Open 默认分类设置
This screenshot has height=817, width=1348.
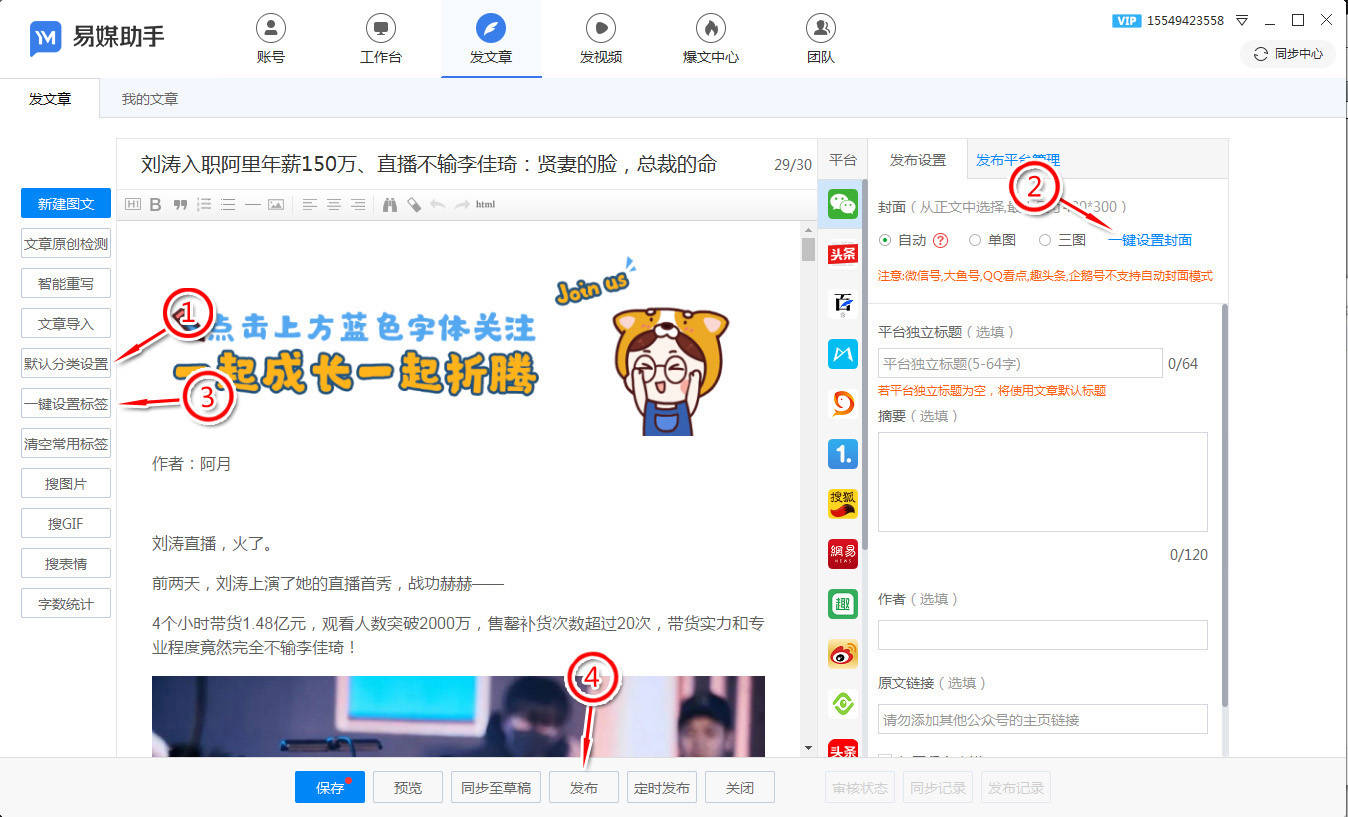66,364
